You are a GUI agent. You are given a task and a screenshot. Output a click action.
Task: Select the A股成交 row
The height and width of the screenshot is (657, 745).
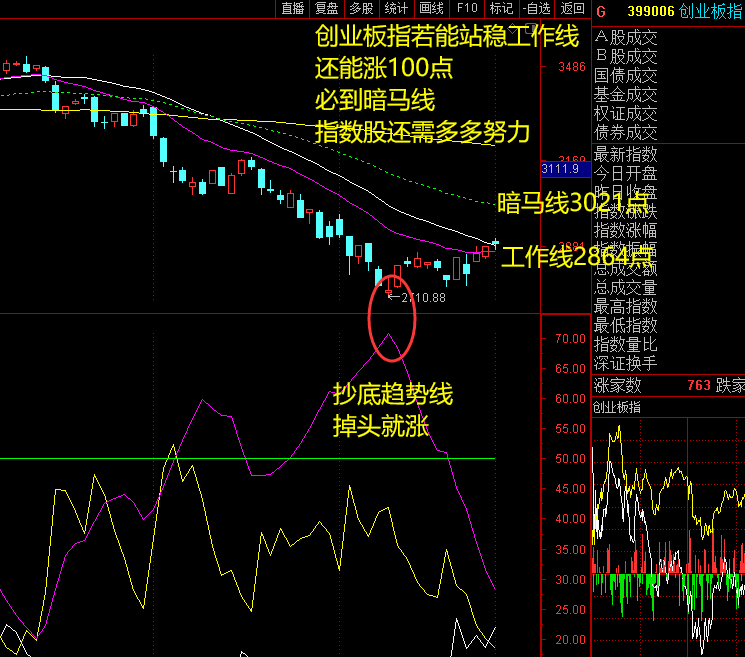(626, 38)
